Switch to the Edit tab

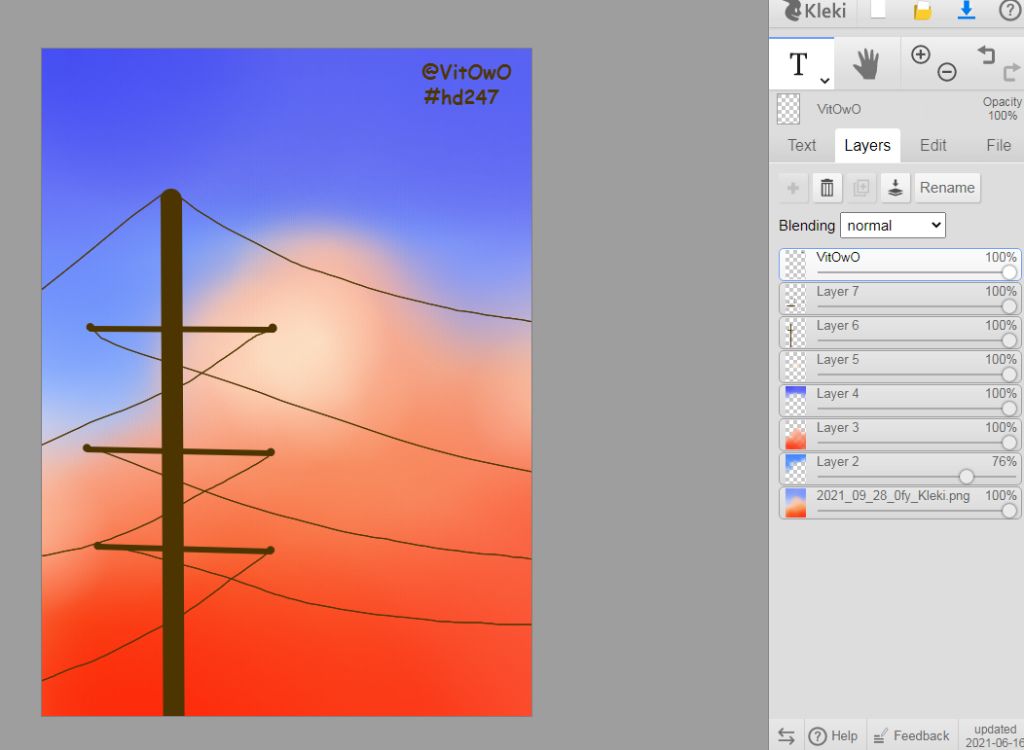click(933, 145)
